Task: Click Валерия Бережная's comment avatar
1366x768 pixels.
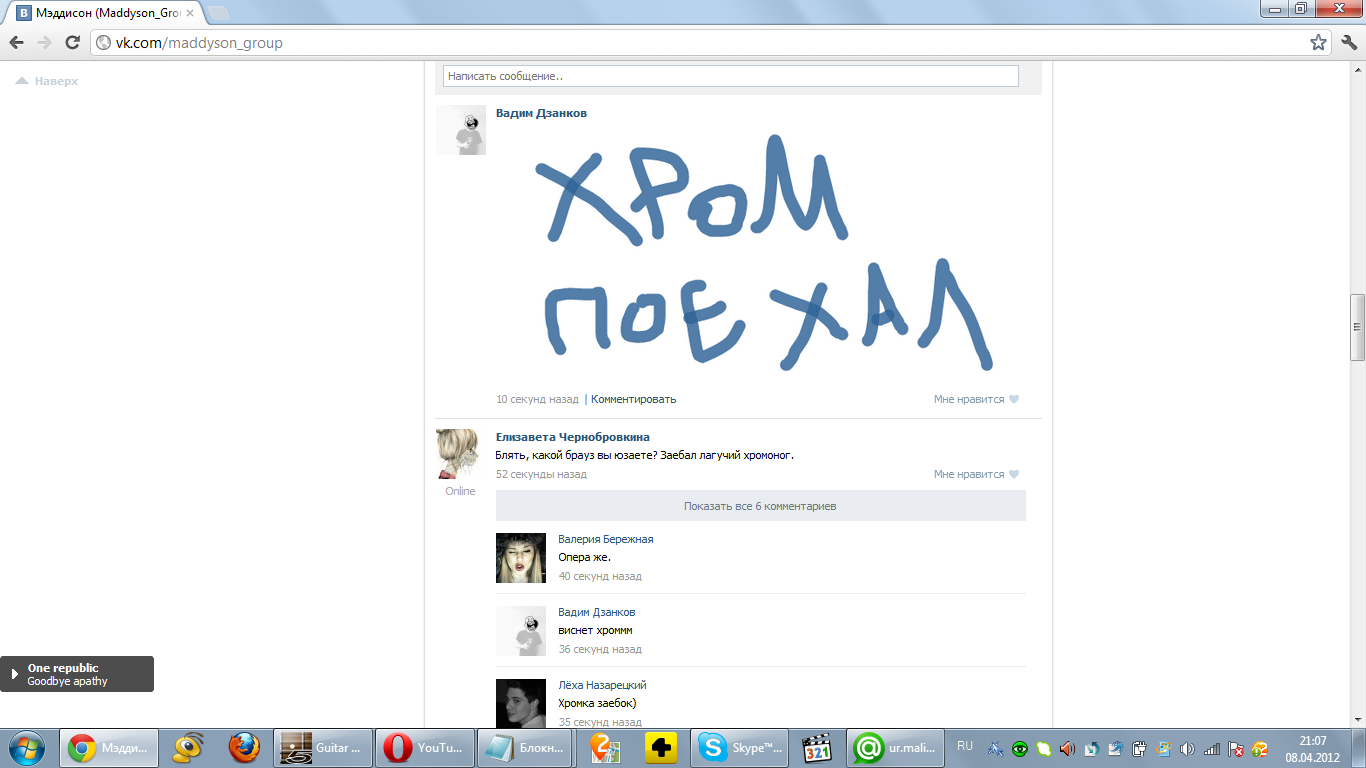Action: tap(521, 558)
